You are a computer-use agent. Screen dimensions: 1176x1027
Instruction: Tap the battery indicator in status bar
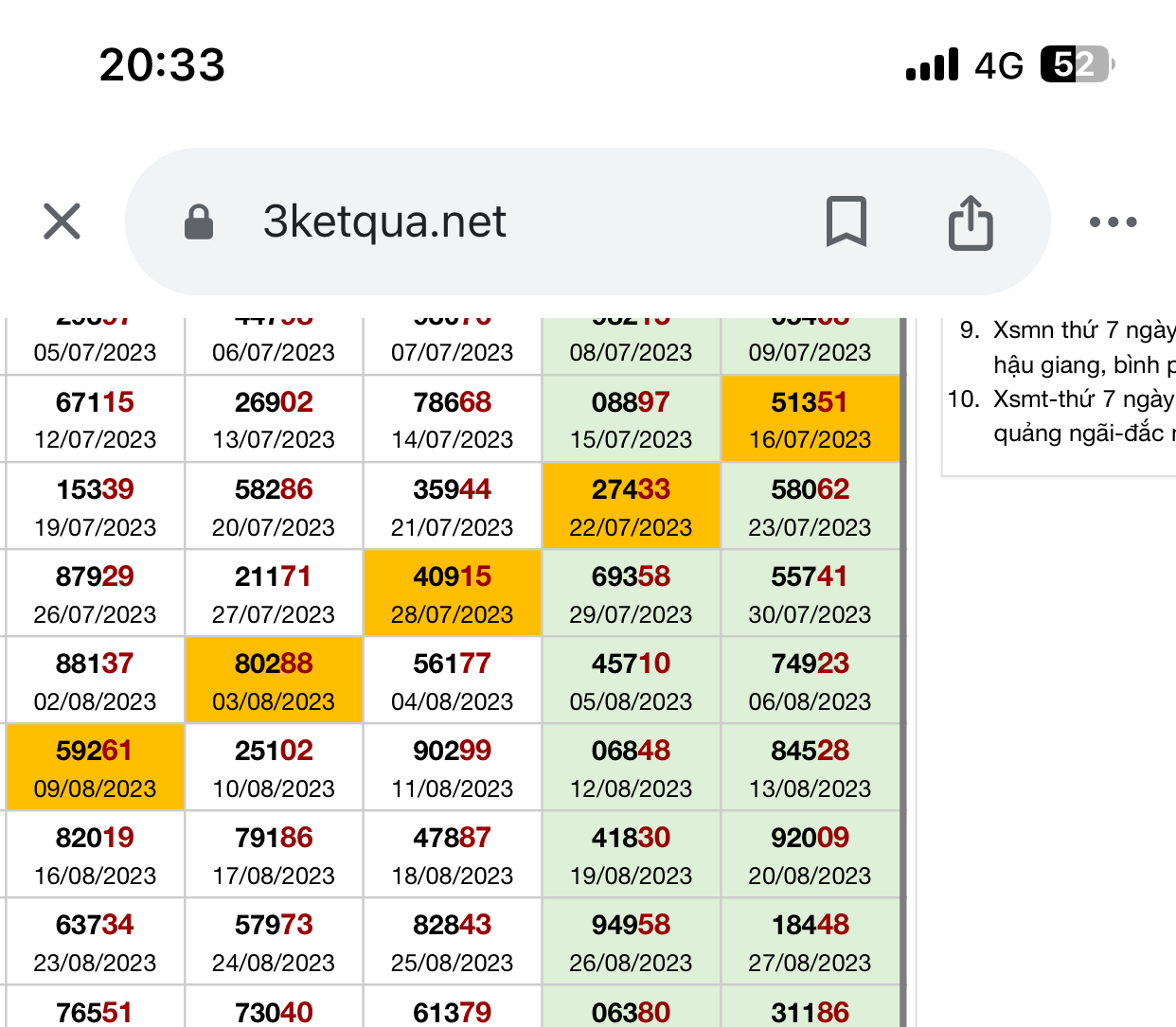1078,65
